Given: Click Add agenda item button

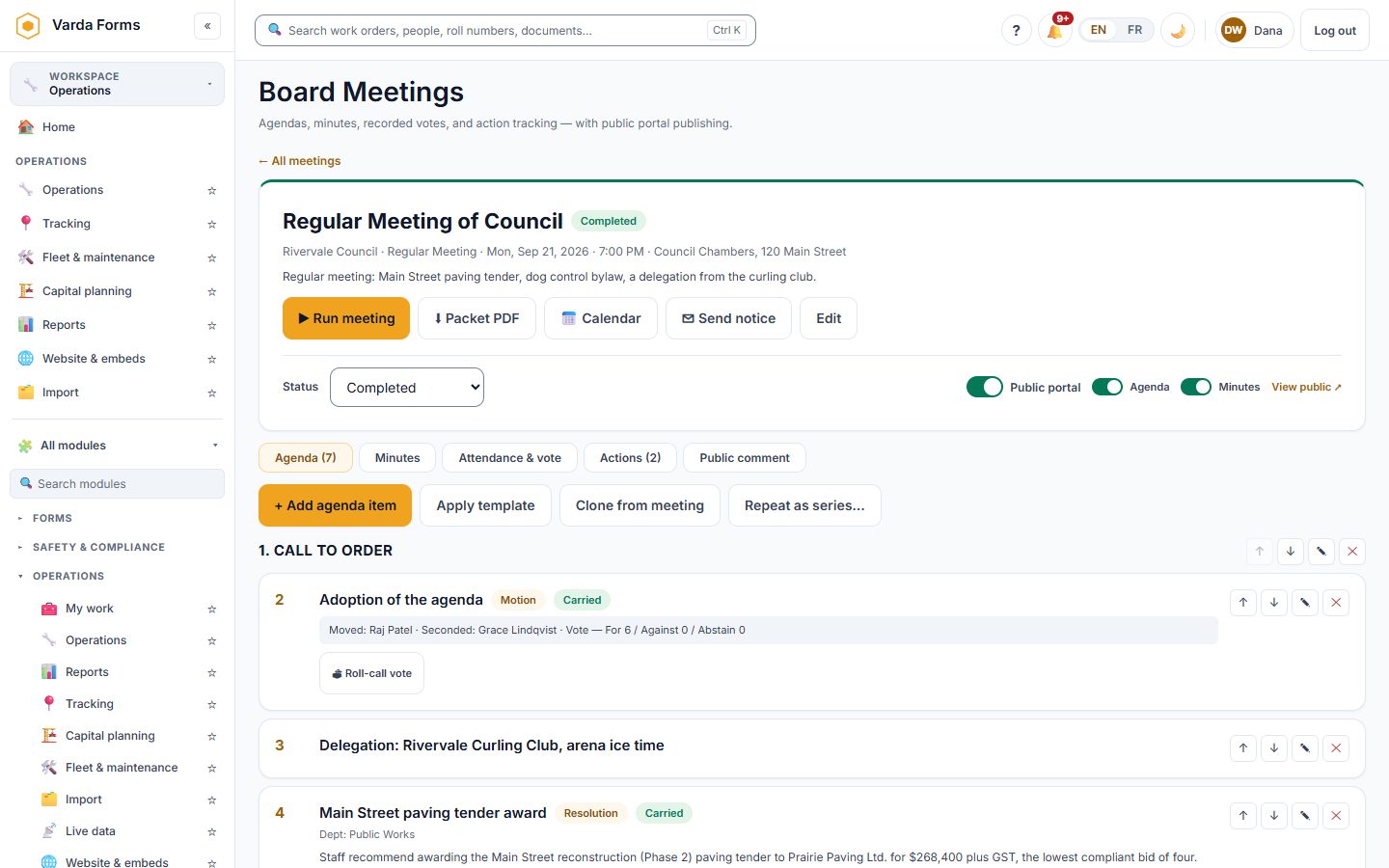Looking at the screenshot, I should pyautogui.click(x=336, y=505).
